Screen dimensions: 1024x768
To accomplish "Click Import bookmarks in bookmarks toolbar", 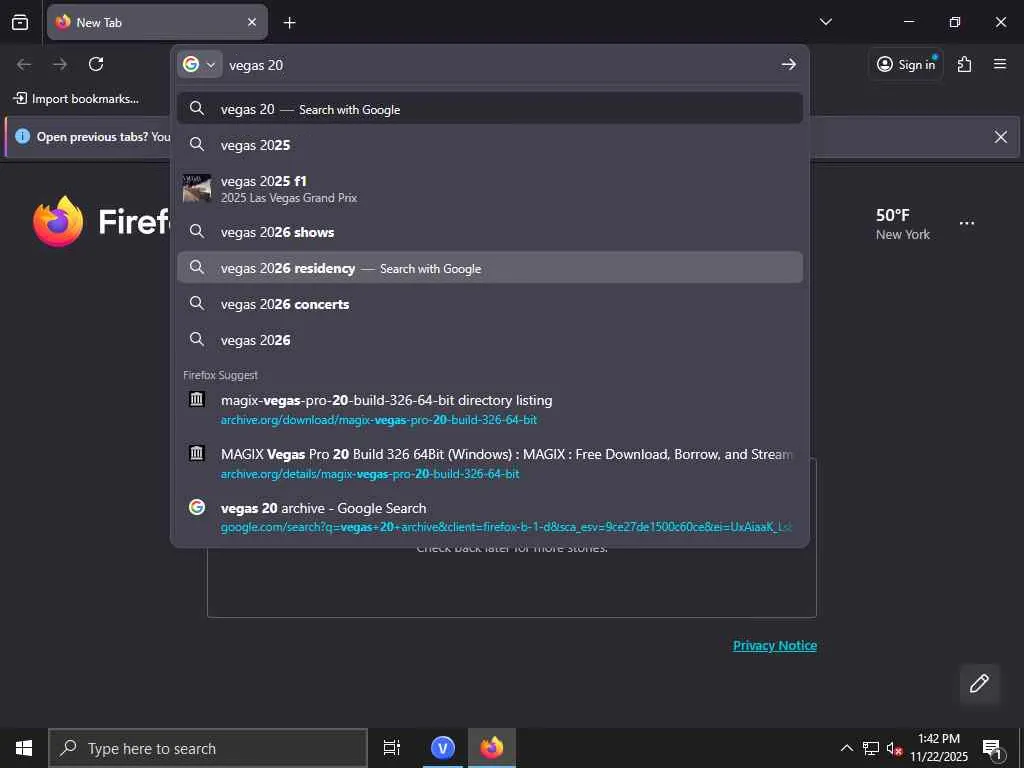I will [x=76, y=99].
